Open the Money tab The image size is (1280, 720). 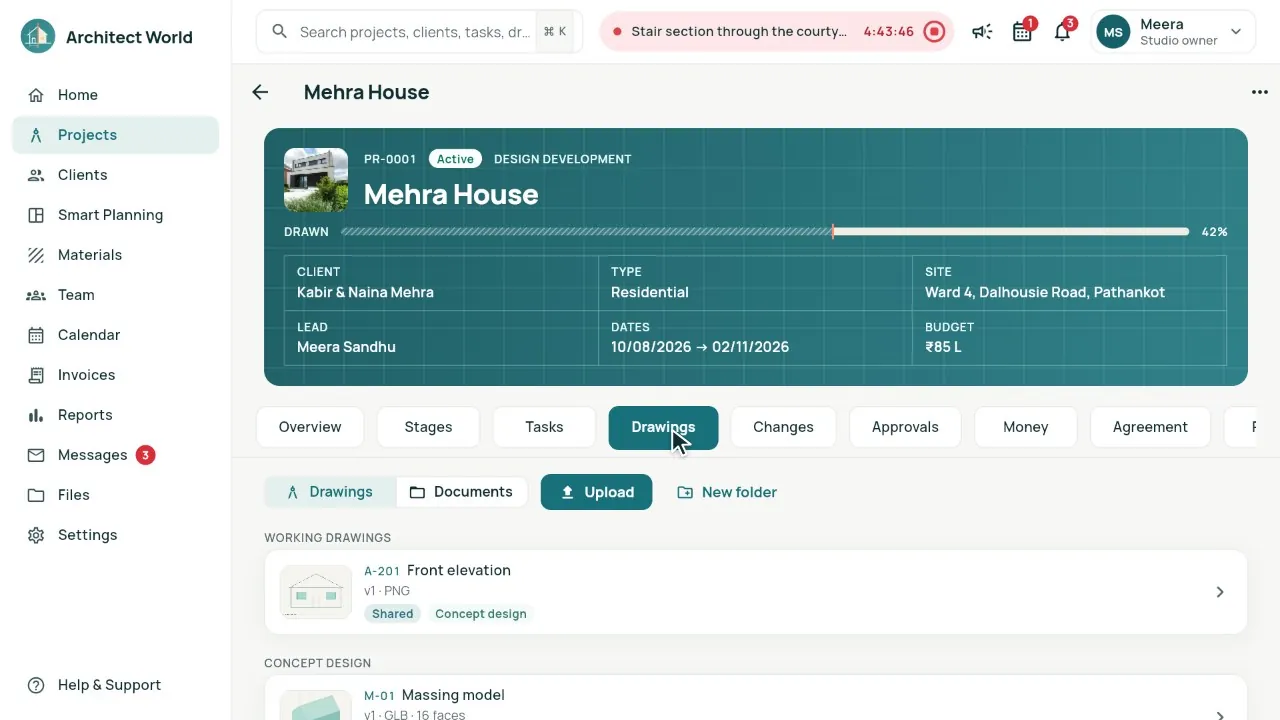pos(1026,427)
